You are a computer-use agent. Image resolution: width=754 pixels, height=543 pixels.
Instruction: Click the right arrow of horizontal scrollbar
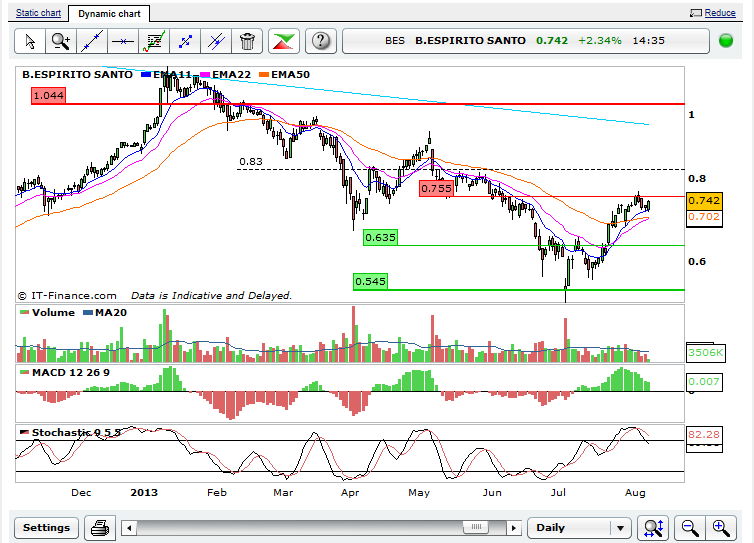coord(514,528)
